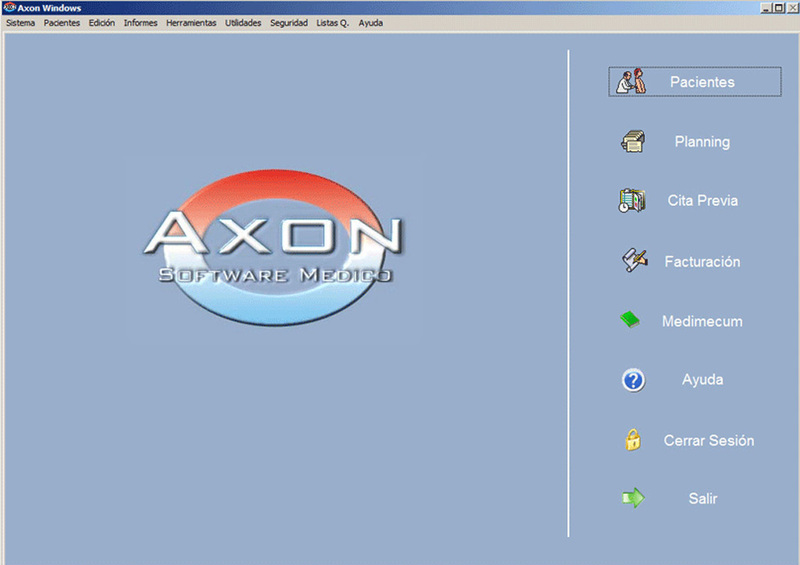Screen dimensions: 800x565
Task: Click the Facturación pen and paper icon
Action: click(x=635, y=260)
